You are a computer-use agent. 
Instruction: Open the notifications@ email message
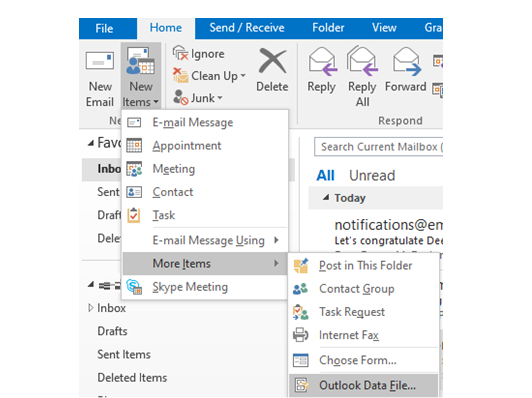[388, 232]
